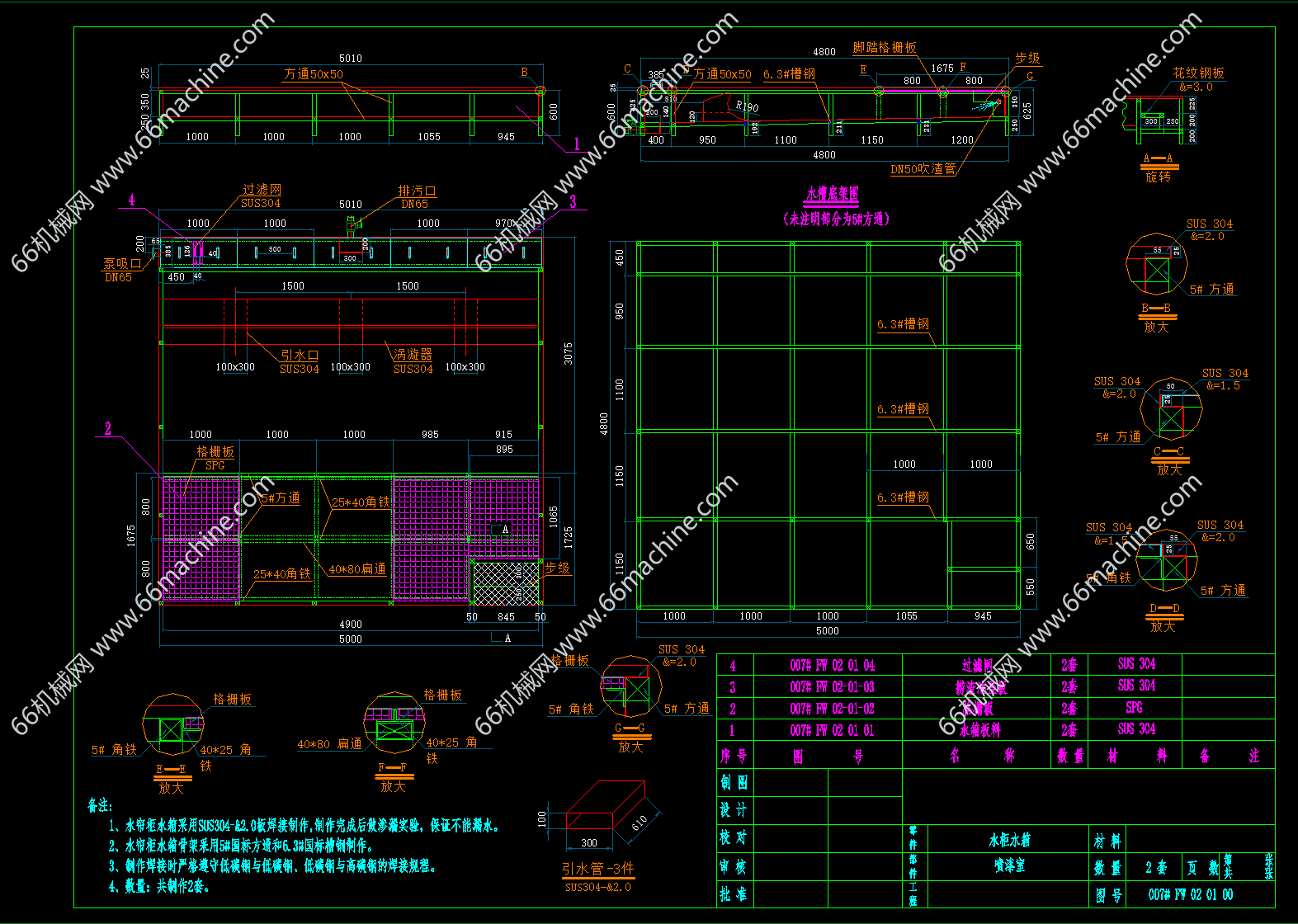
Task: Select the G—G detail enlargement circle
Action: (631, 686)
